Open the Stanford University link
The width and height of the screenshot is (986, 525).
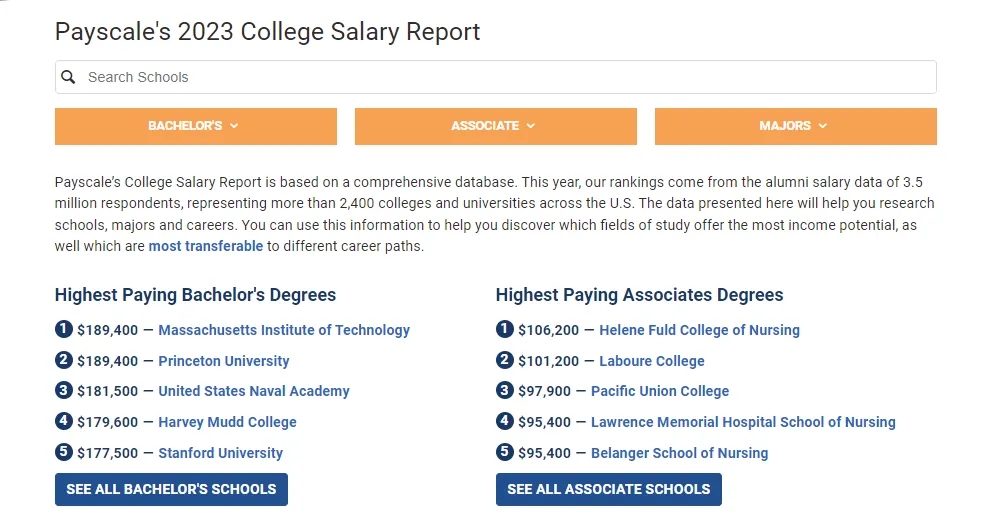[221, 453]
